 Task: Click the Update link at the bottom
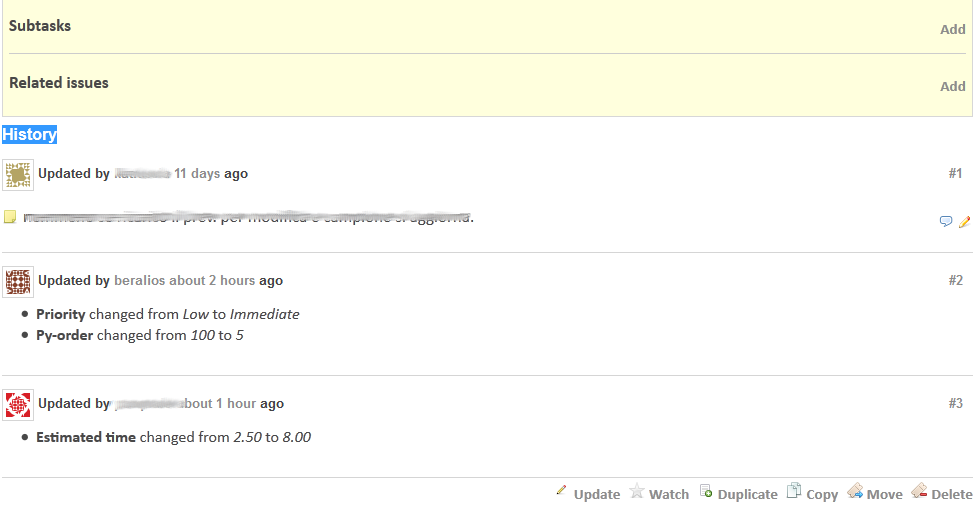tap(596, 495)
